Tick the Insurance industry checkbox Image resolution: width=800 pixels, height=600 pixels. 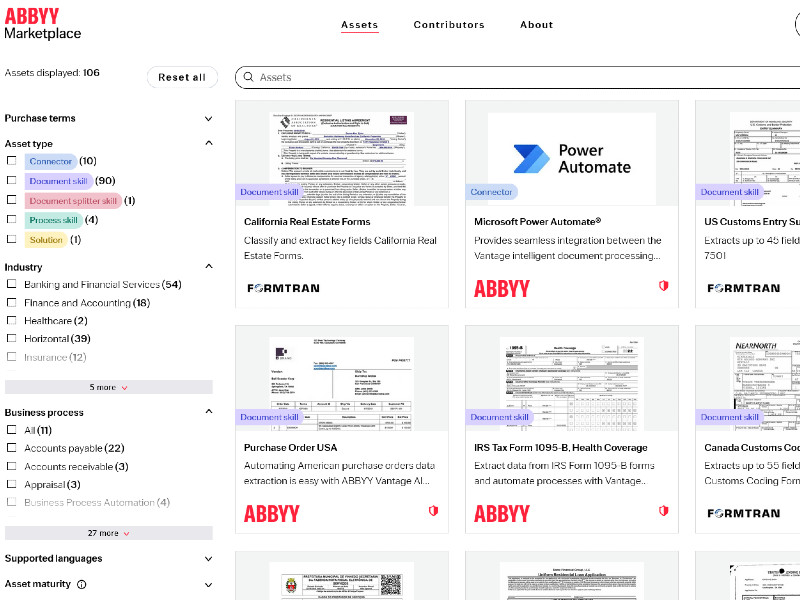(x=12, y=356)
